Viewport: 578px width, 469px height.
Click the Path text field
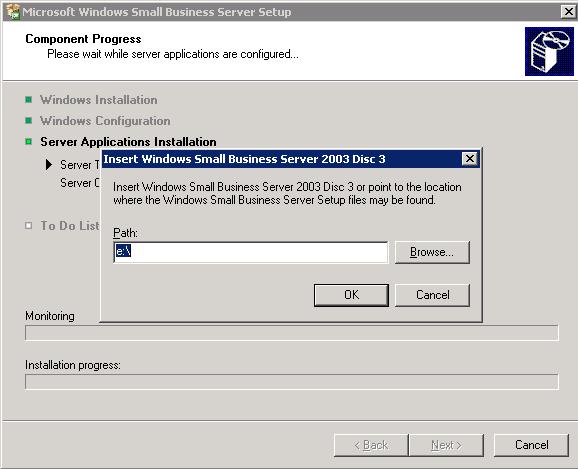tap(251, 252)
